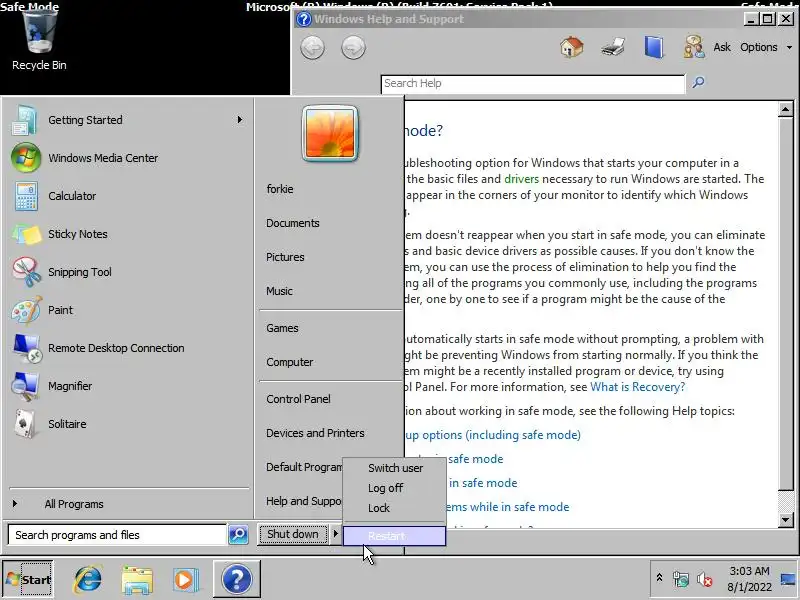This screenshot has height=600, width=800.
Task: Select Help and Support taskbar button
Action: pyautogui.click(x=237, y=579)
